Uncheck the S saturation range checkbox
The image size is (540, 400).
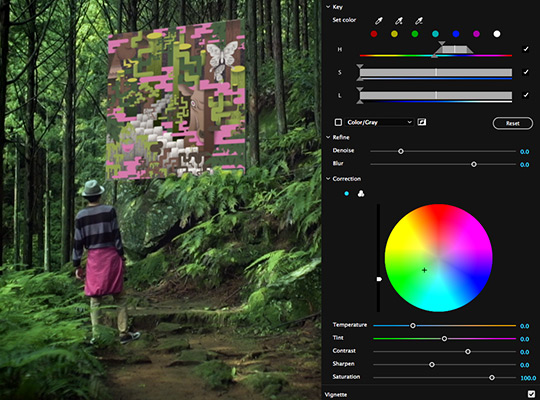click(526, 72)
